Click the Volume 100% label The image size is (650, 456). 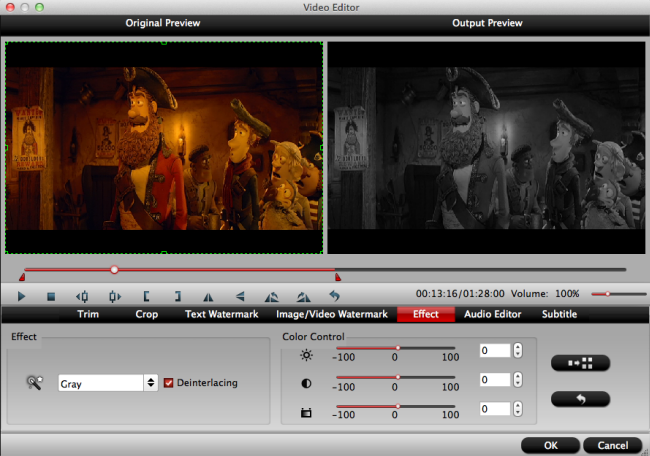click(545, 293)
